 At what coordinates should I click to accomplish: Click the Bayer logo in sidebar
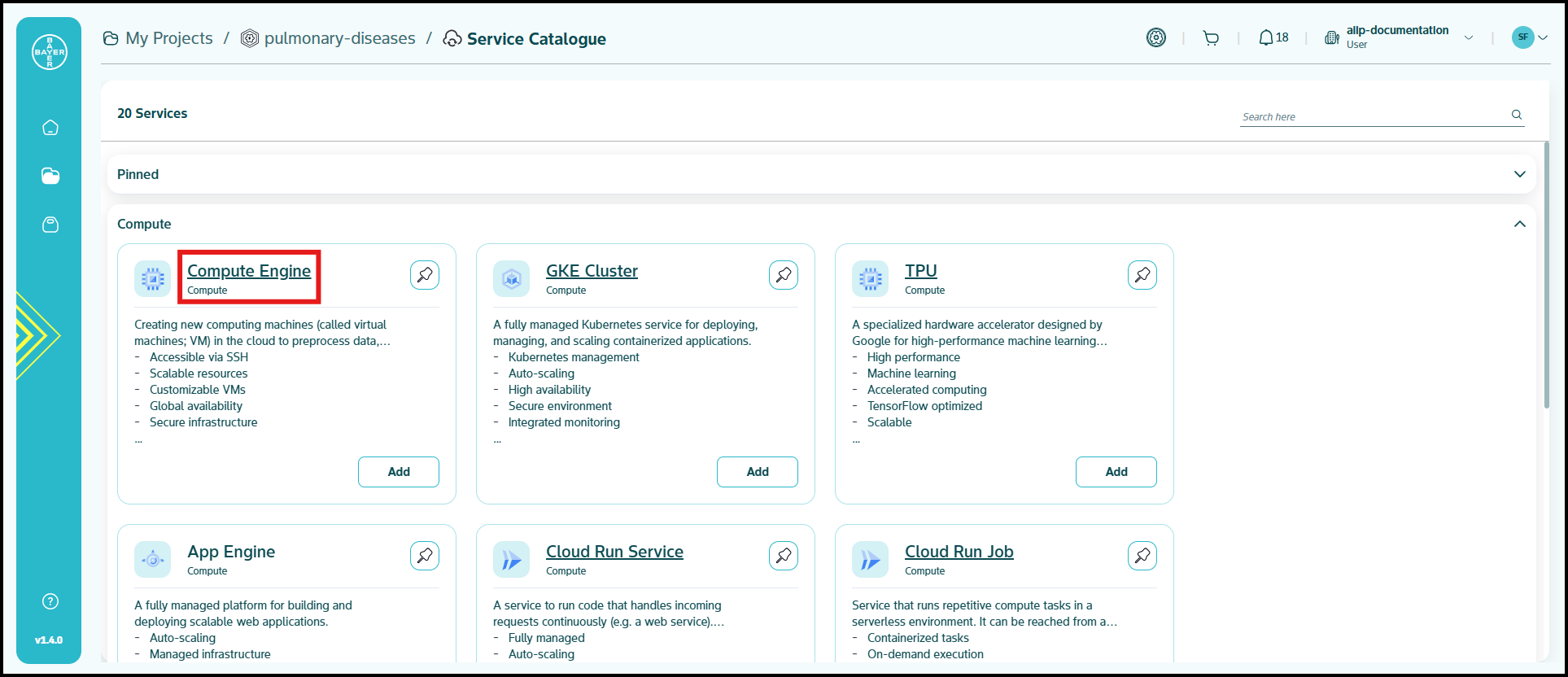click(x=50, y=52)
